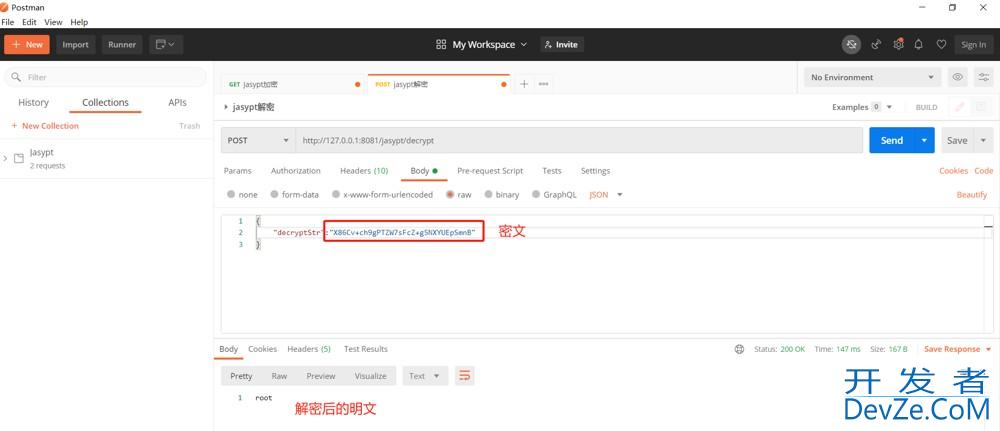Image resolution: width=1000 pixels, height=431 pixels.
Task: Click the Jasypt collection folder icon
Action: 18,158
